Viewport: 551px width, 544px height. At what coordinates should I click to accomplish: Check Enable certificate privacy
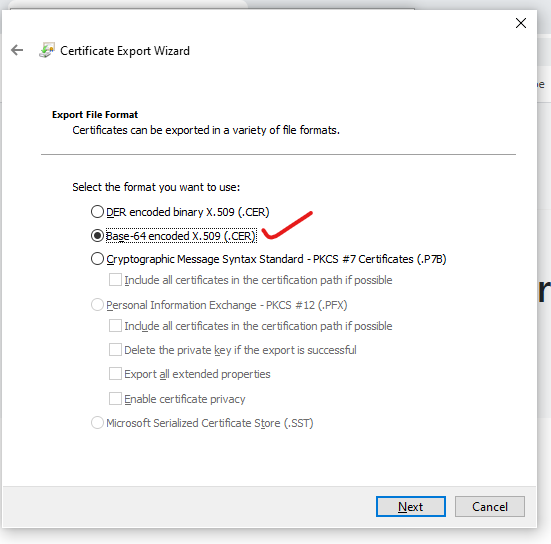click(115, 399)
